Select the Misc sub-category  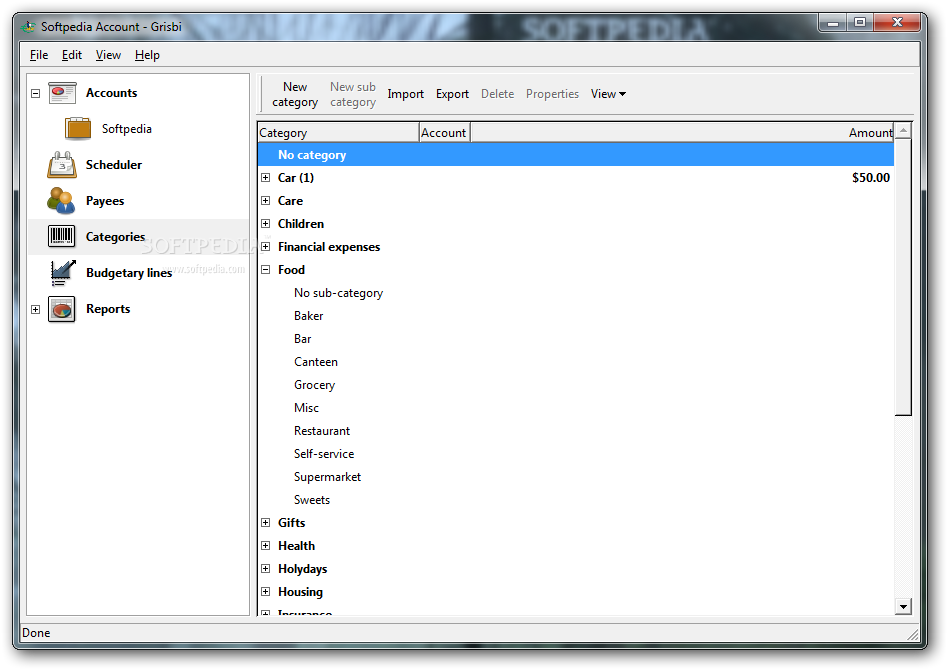(x=306, y=408)
